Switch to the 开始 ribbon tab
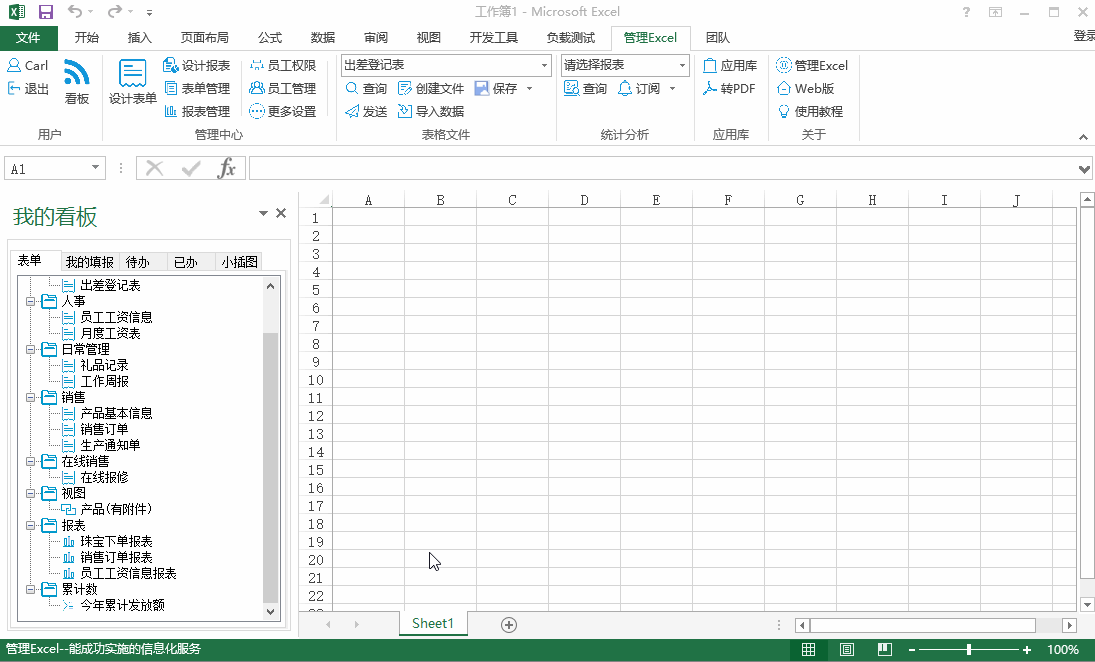Screen dimensions: 1095x662 click(x=87, y=38)
